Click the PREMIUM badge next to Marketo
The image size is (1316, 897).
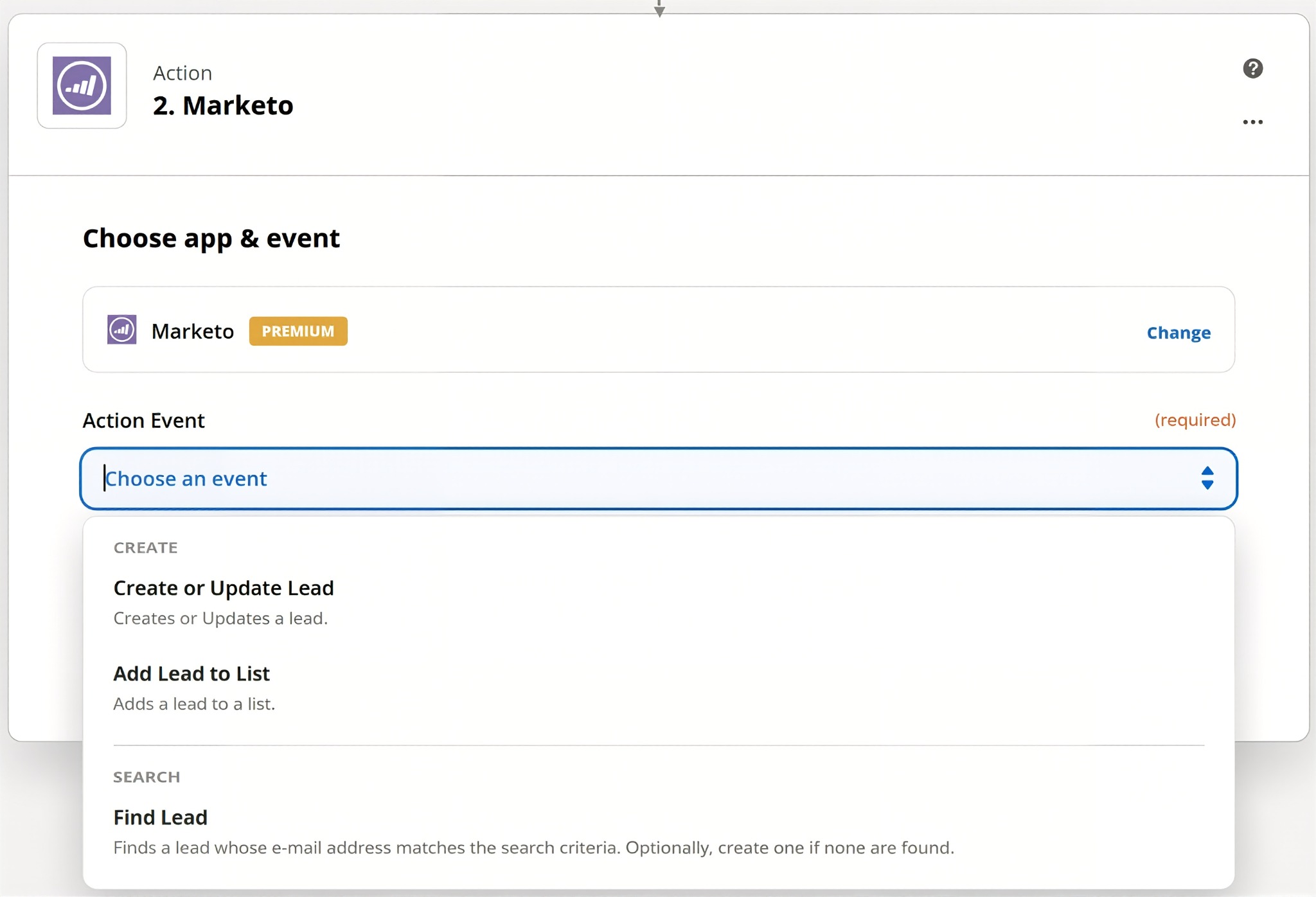click(x=298, y=331)
